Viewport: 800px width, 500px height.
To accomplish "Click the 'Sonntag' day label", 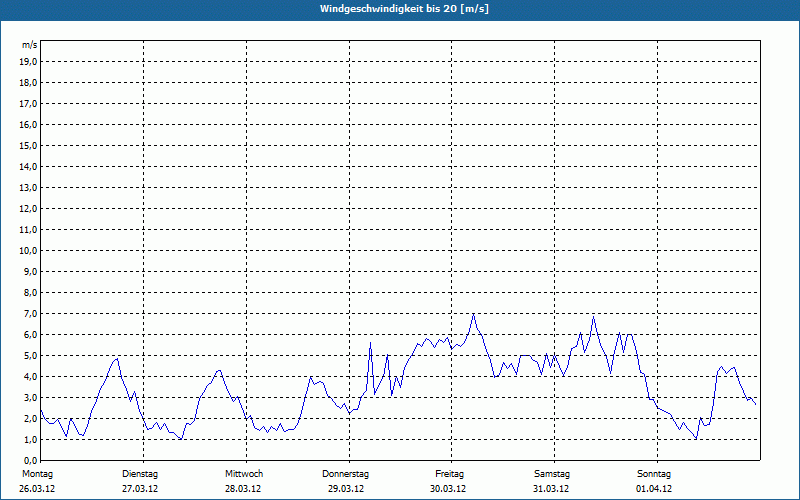I will click(654, 474).
